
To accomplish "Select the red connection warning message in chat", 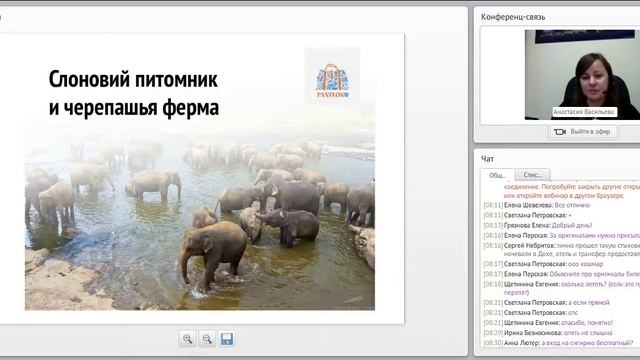I will click(572, 191).
